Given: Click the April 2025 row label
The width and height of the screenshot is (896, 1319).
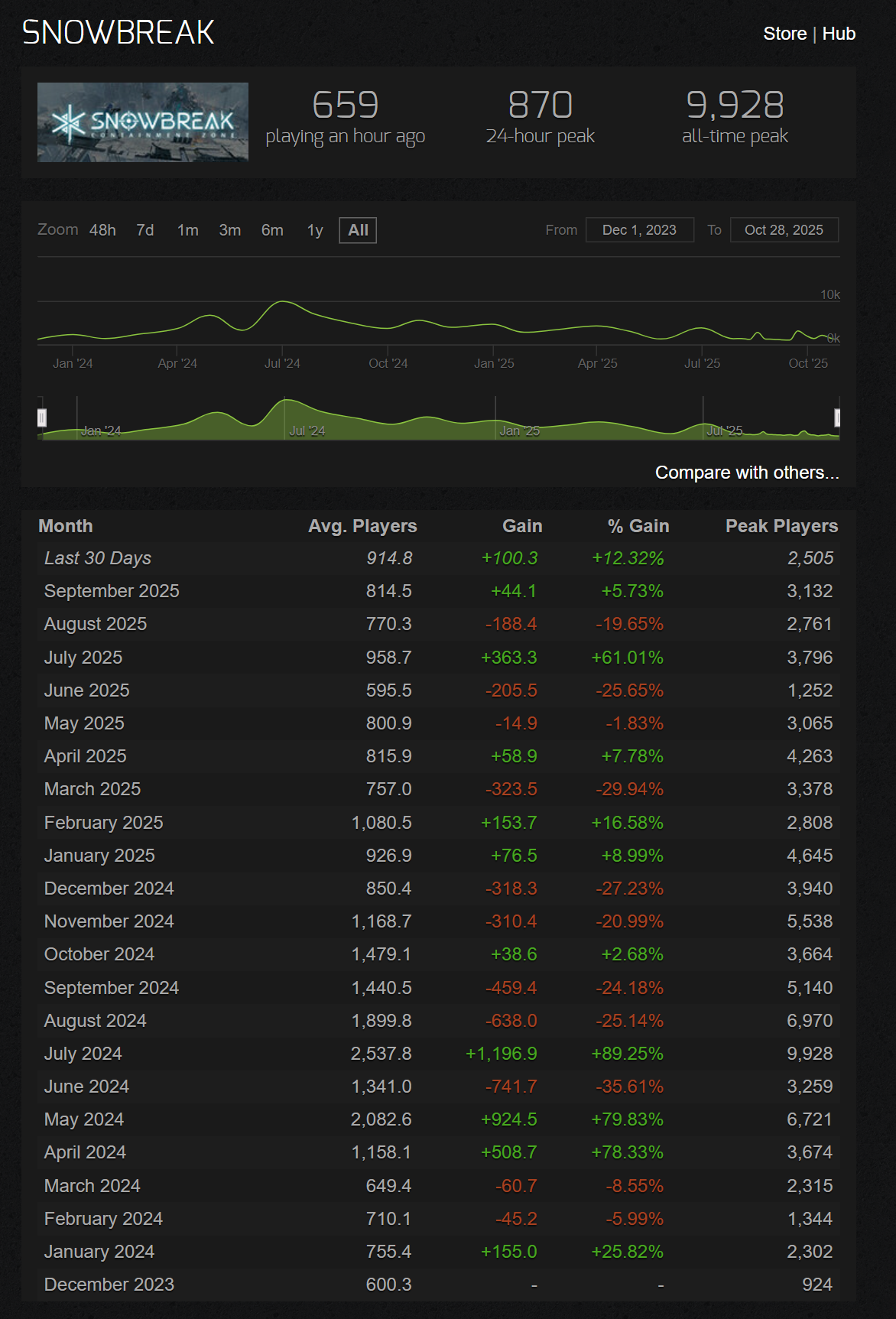Looking at the screenshot, I should tap(86, 756).
